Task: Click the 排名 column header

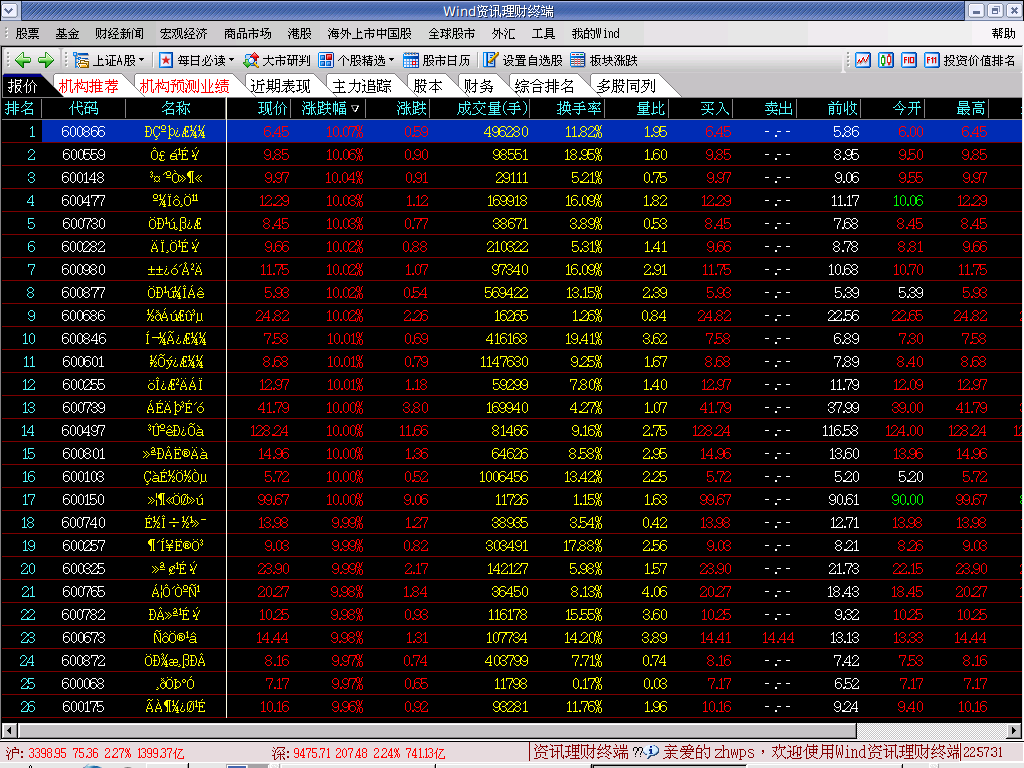Action: click(x=20, y=108)
